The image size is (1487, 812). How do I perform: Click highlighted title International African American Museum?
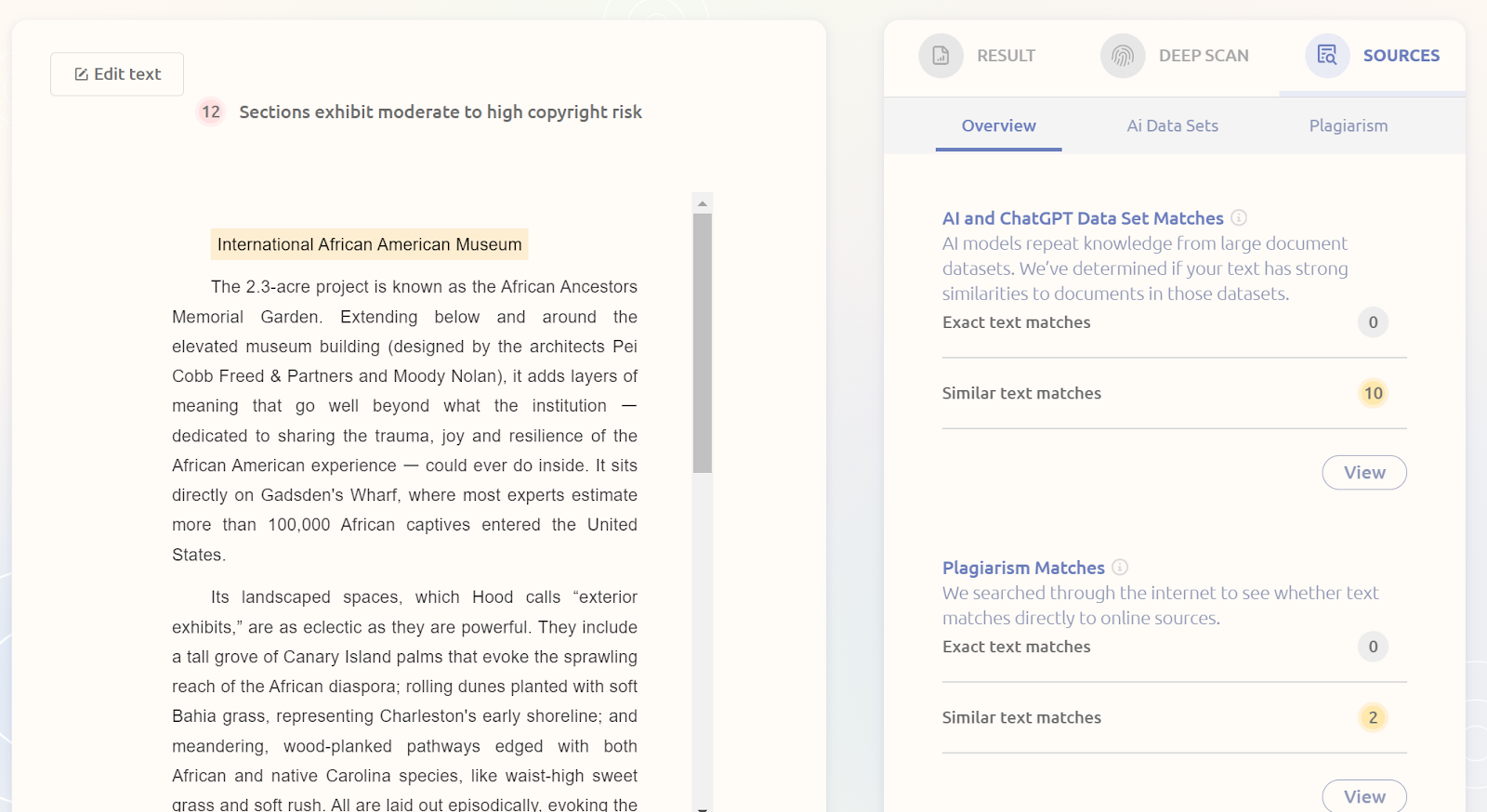tap(370, 244)
